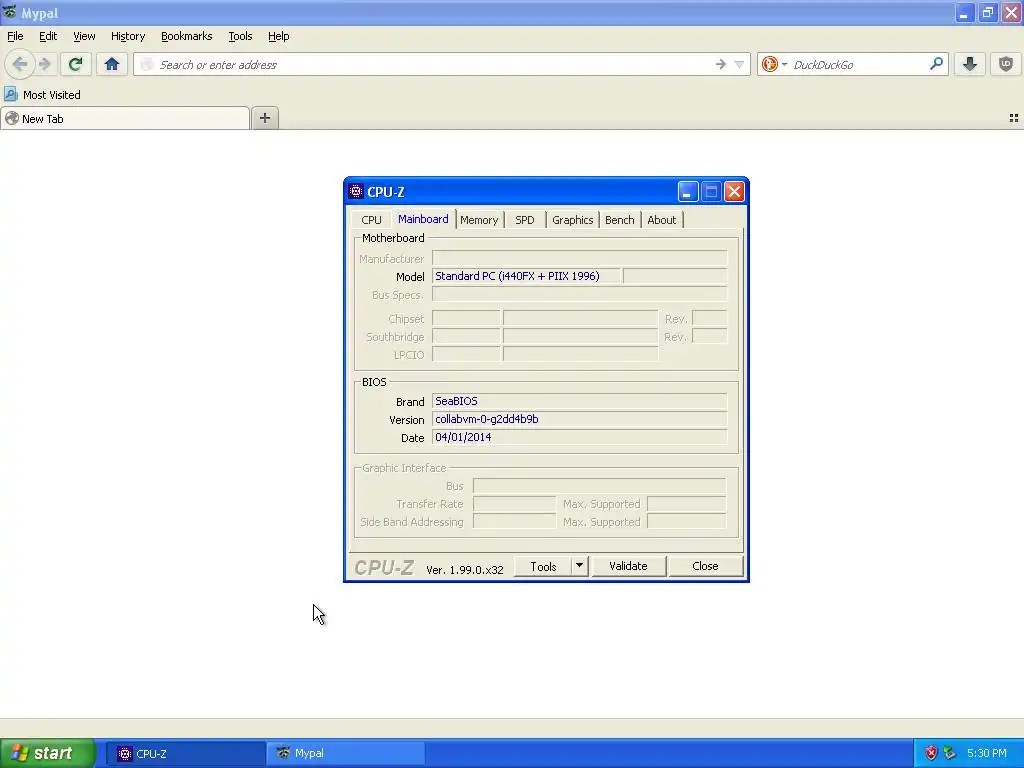
Task: Click the network connection tray icon
Action: (x=950, y=753)
